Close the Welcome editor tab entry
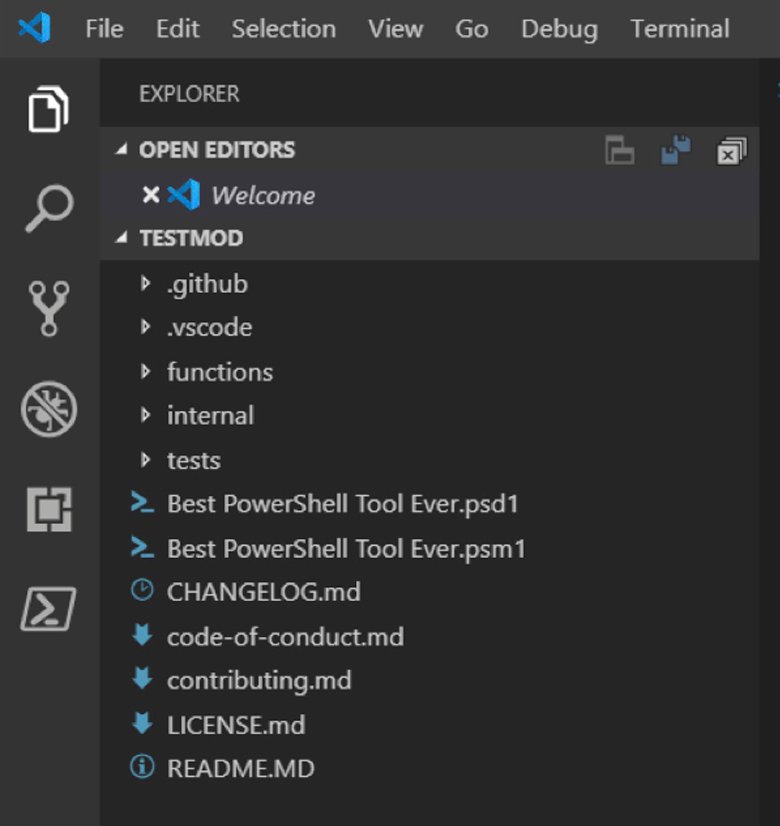 coord(151,195)
